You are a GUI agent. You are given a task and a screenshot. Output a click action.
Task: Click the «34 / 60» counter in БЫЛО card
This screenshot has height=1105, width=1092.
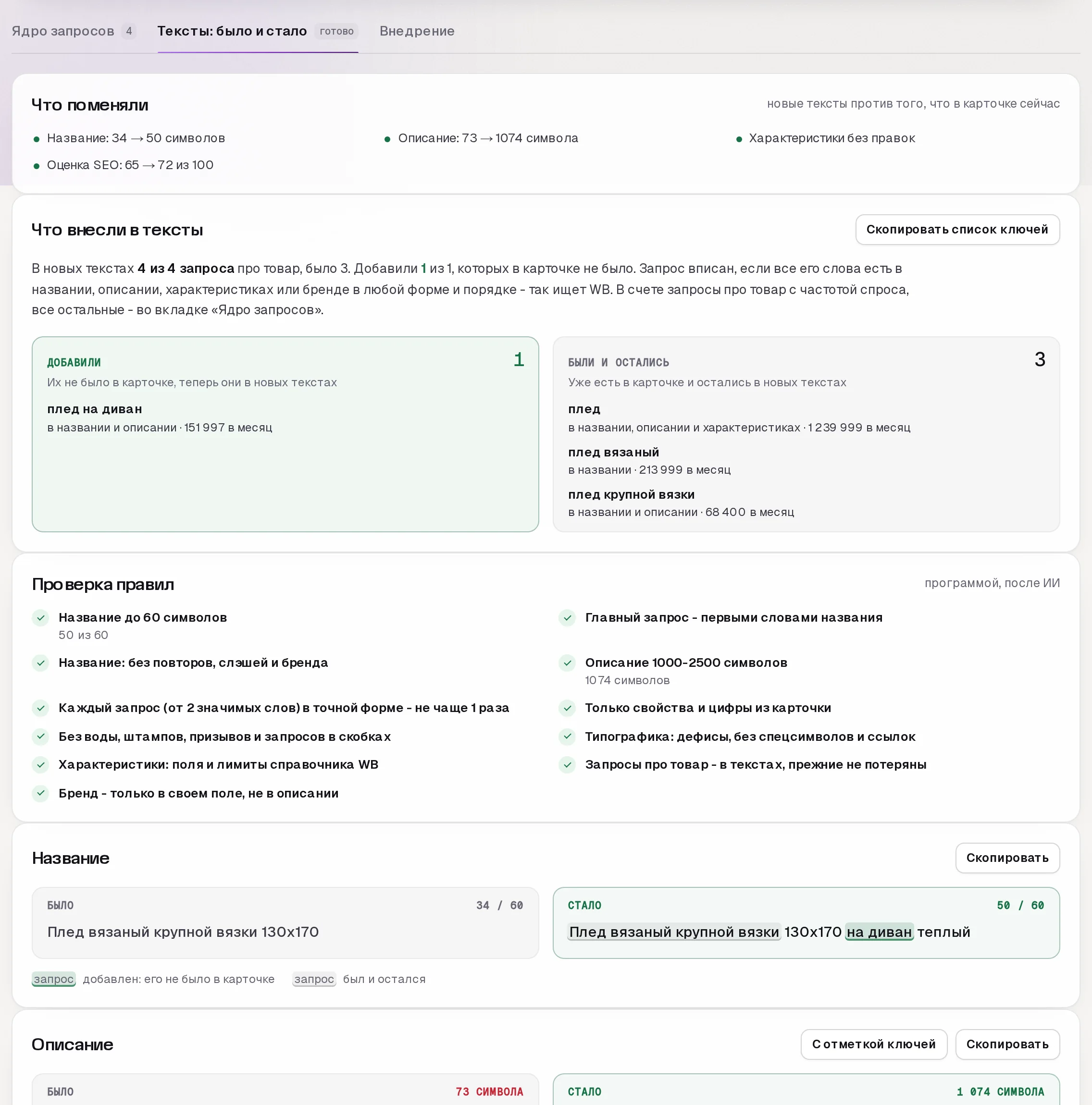[500, 906]
